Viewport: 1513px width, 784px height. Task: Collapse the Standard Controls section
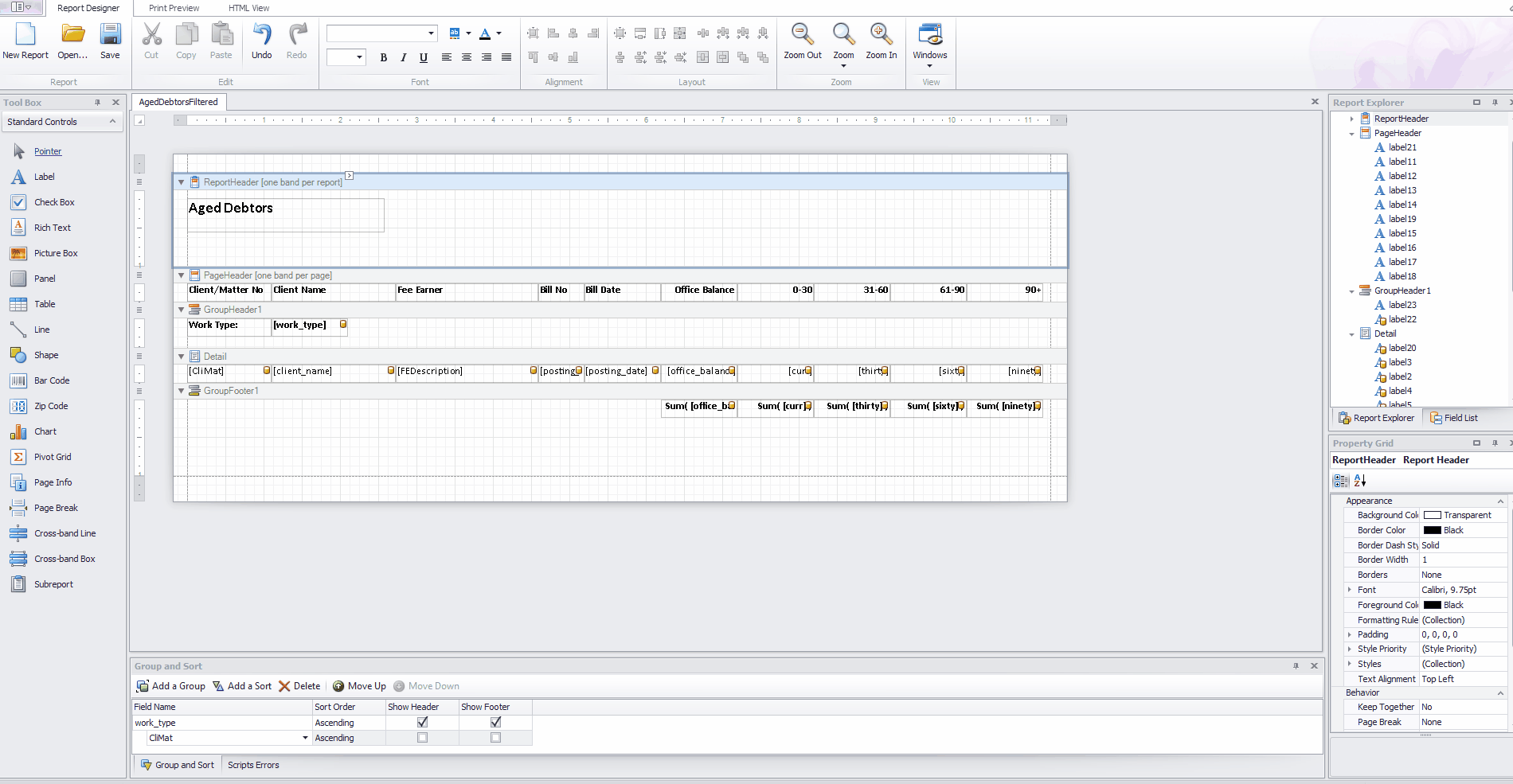point(112,121)
